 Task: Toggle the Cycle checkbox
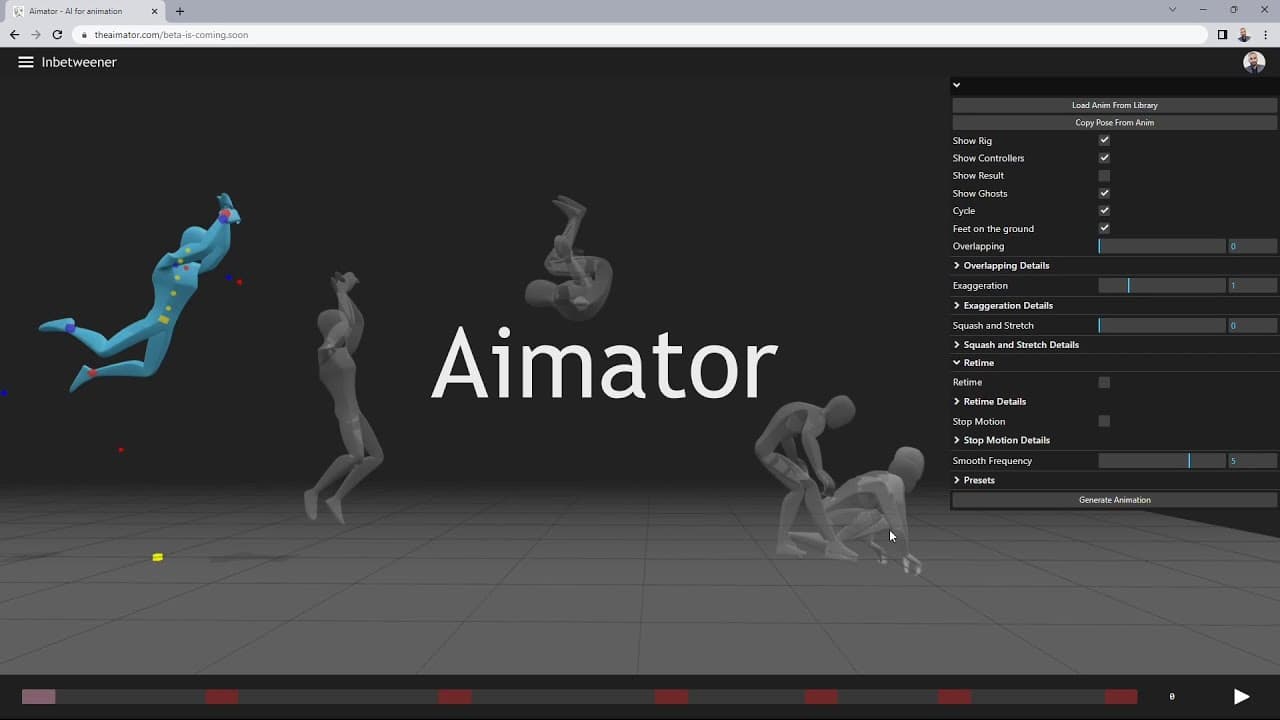click(x=1104, y=211)
